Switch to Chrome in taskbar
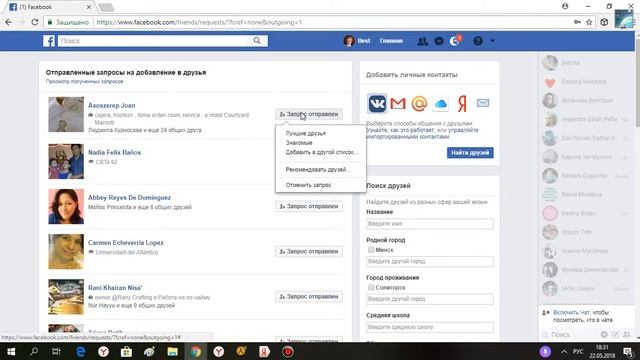This screenshot has width=640, height=360. (196, 351)
